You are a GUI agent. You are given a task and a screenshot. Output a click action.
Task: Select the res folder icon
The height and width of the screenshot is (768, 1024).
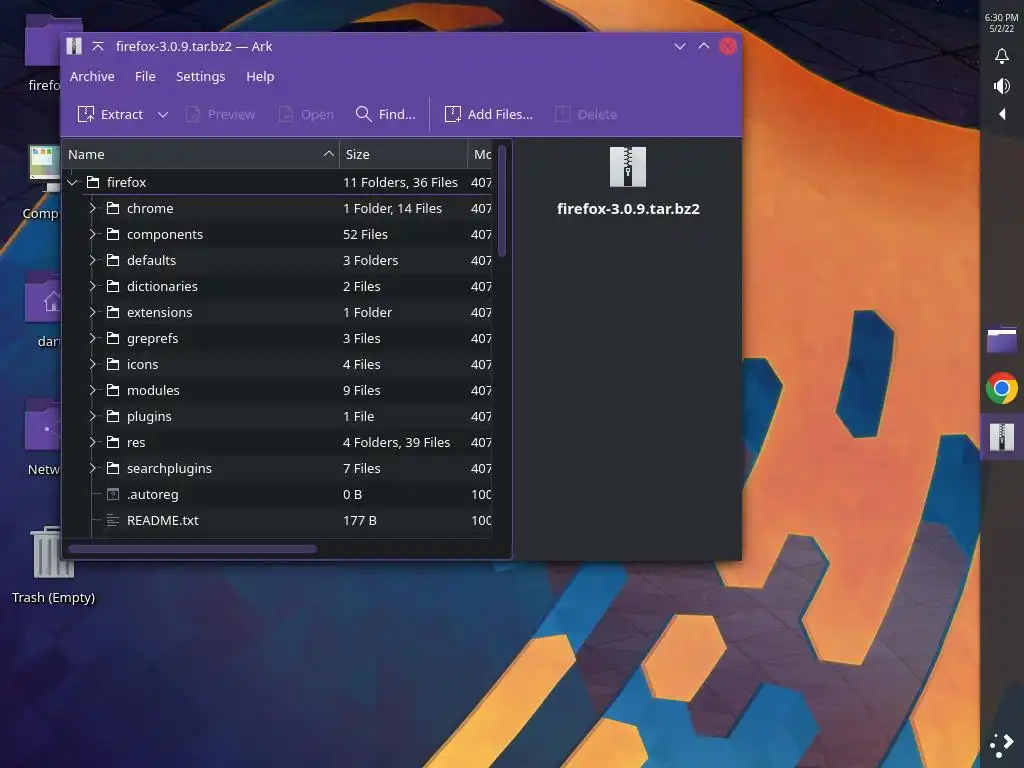[x=113, y=442]
